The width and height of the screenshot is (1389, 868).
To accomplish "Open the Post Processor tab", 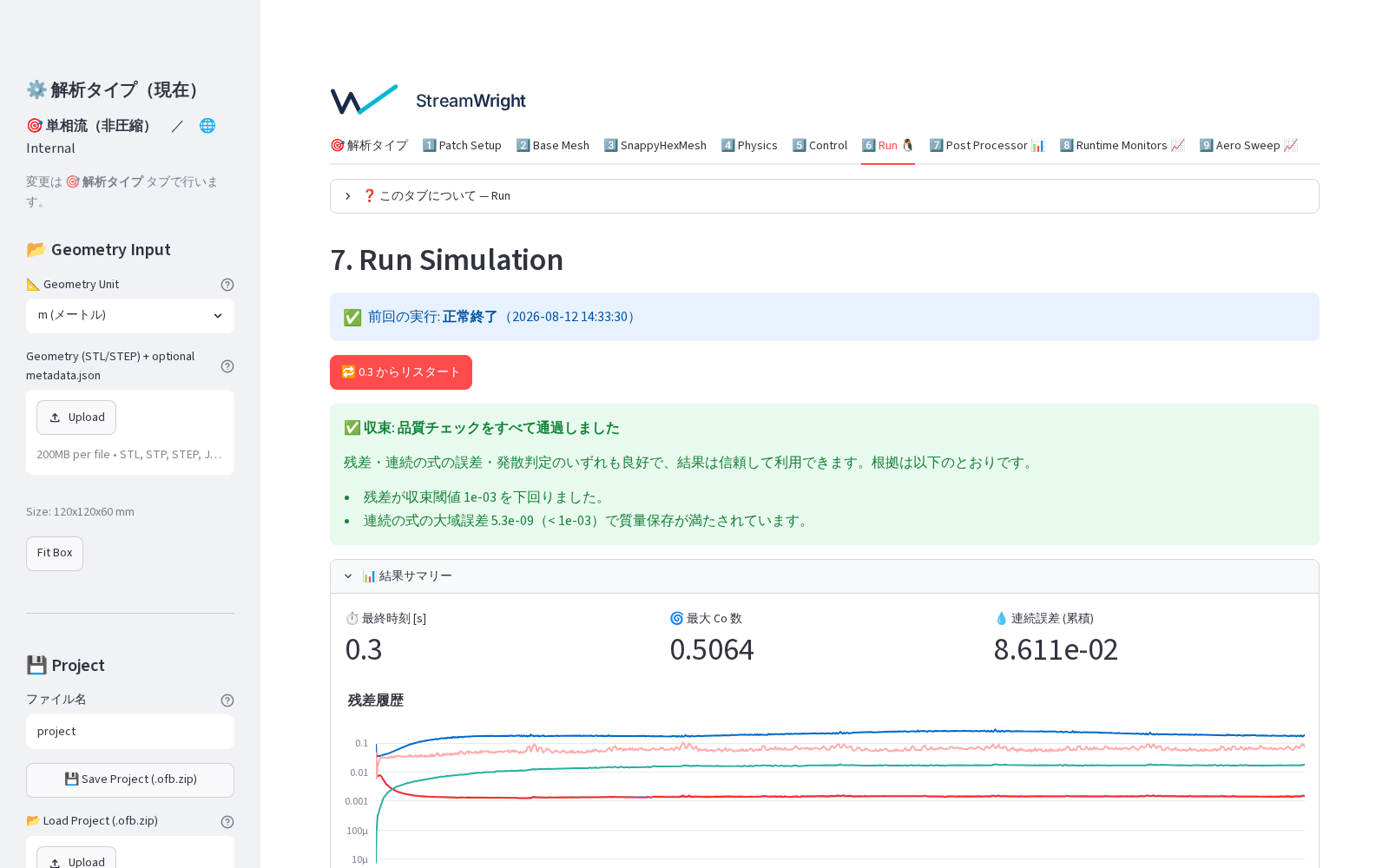I will point(987,146).
